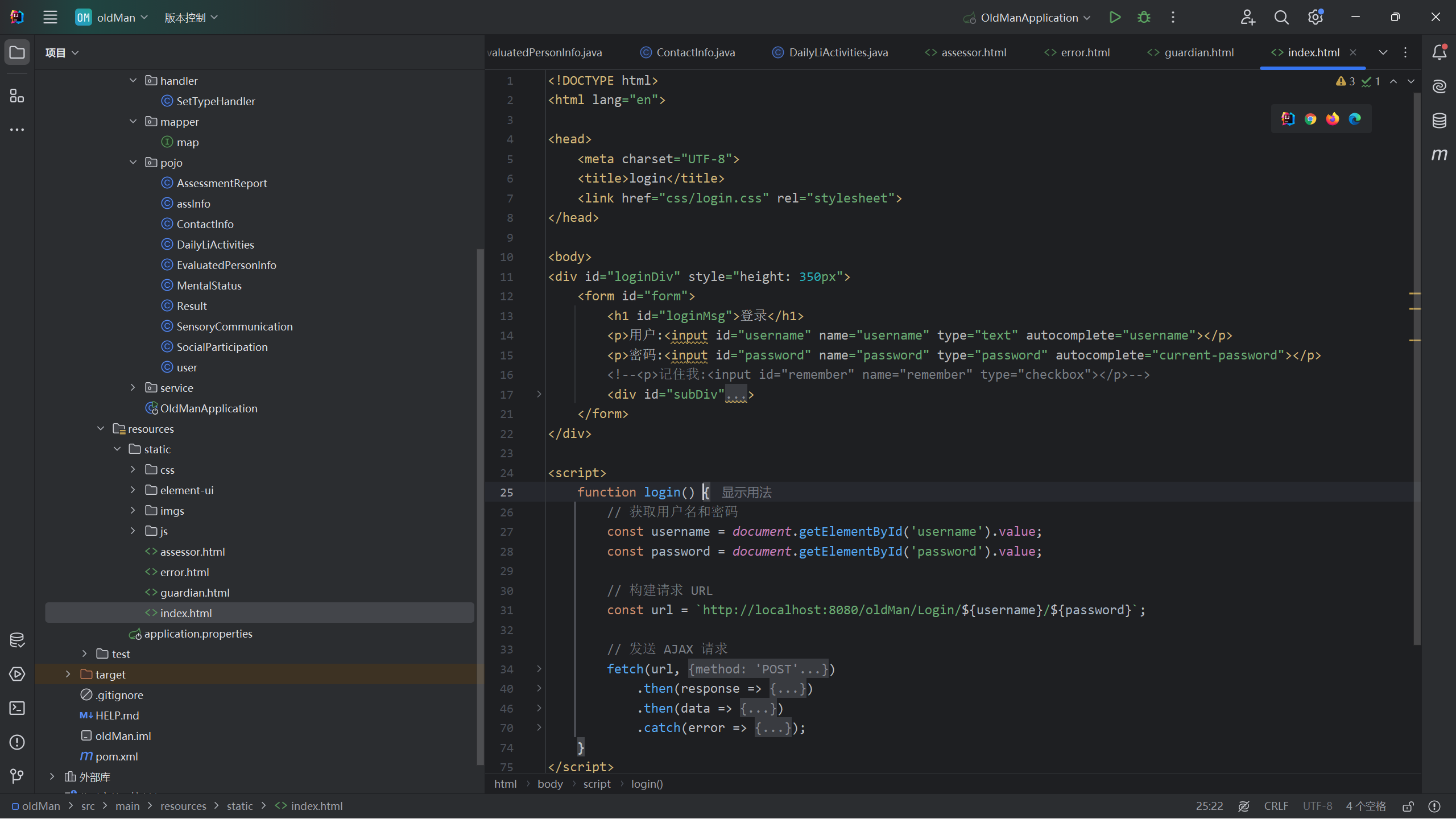The height and width of the screenshot is (819, 1456).
Task: Open the more actions menu beside the debug button
Action: [x=1173, y=17]
